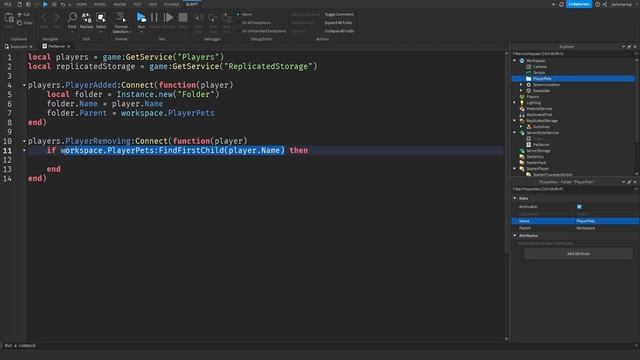
Task: Switch to the AVATAR ribbon tab
Action: 120,4
